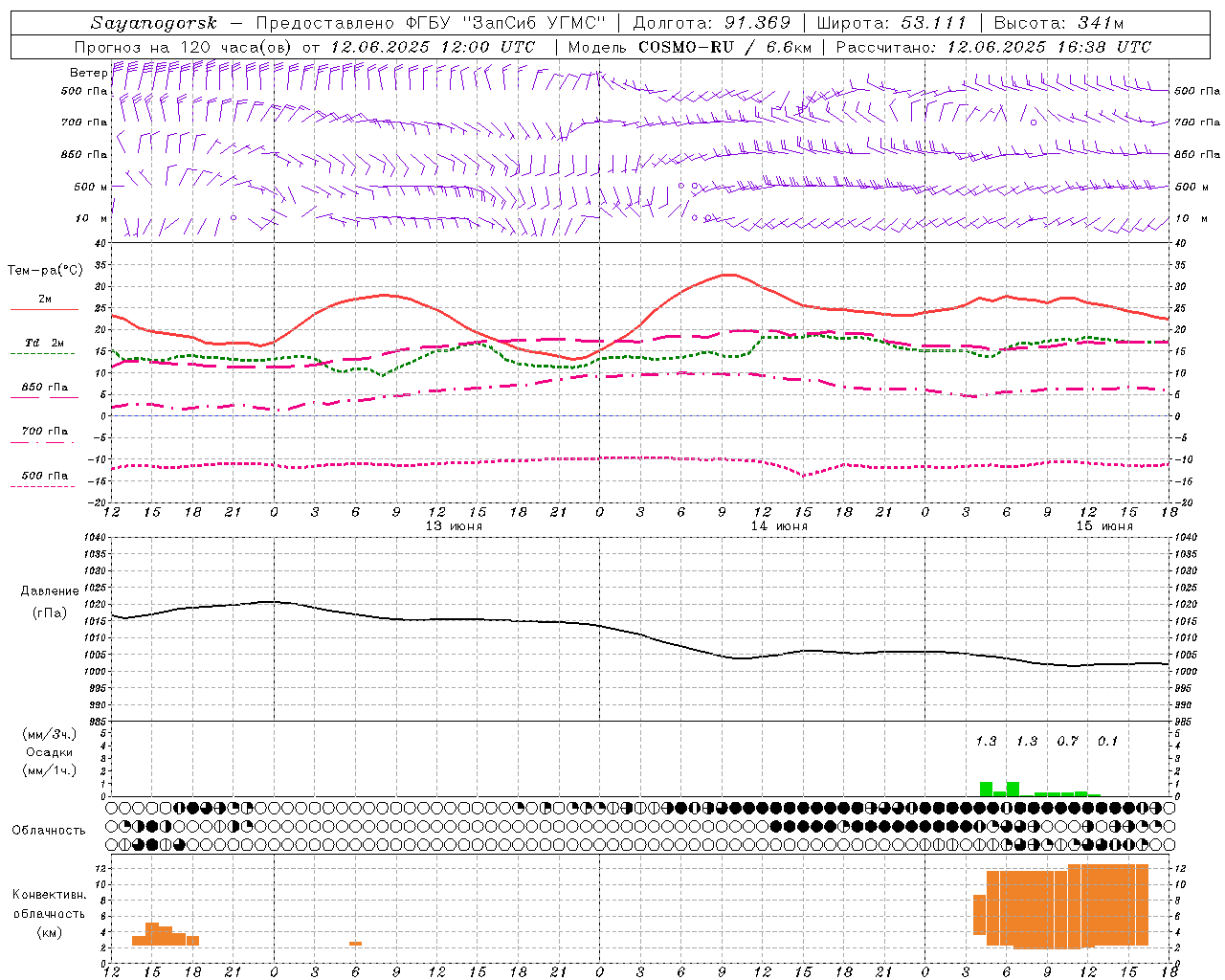Click the '(мм/3ч.)' precipitation unit label
The width and height of the screenshot is (1225, 980).
click(50, 734)
